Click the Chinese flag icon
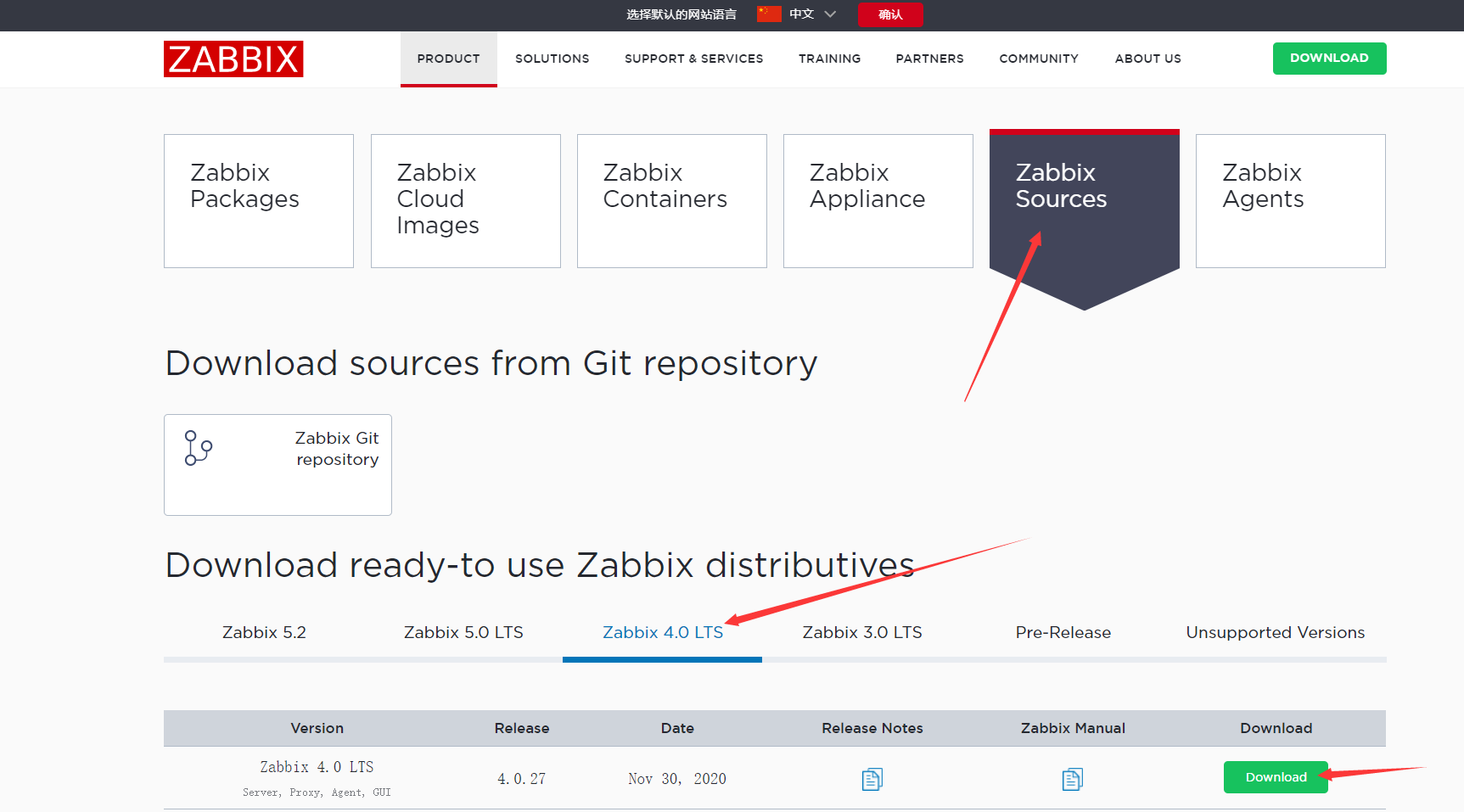The height and width of the screenshot is (812, 1464). [769, 14]
